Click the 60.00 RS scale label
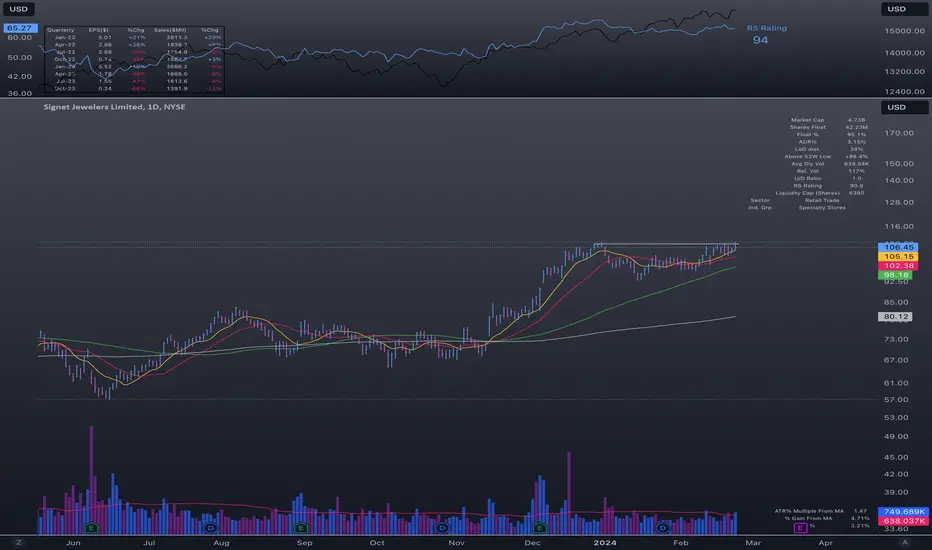This screenshot has height=550, width=932. [x=19, y=37]
